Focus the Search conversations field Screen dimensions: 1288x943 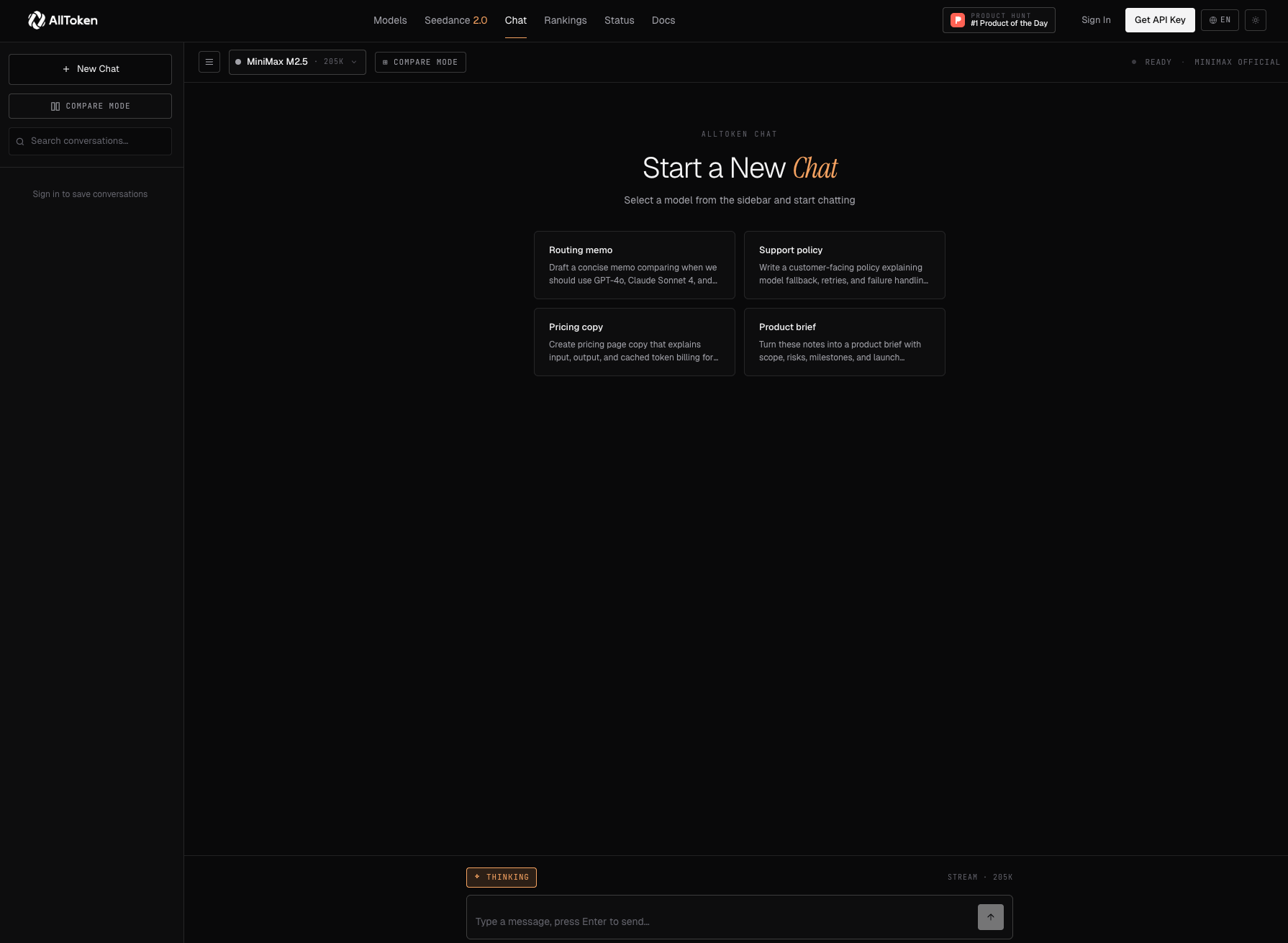pyautogui.click(x=90, y=142)
